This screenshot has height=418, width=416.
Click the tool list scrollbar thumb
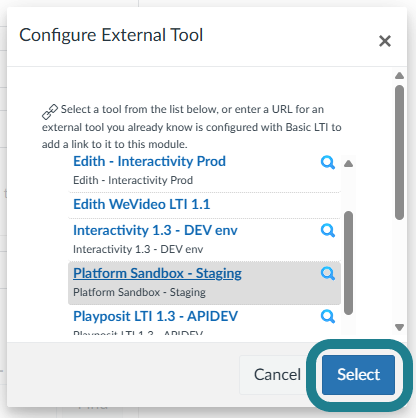coord(348,263)
